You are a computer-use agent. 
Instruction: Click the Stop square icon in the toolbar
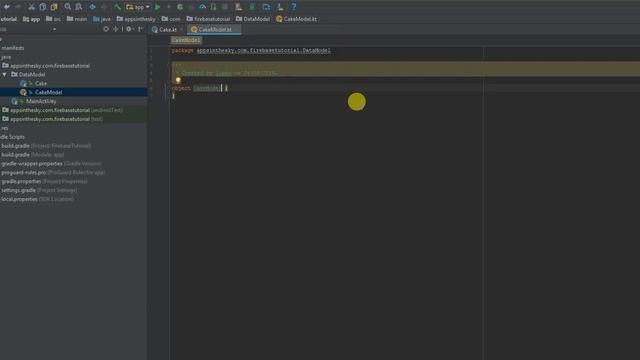pyautogui.click(x=224, y=7)
